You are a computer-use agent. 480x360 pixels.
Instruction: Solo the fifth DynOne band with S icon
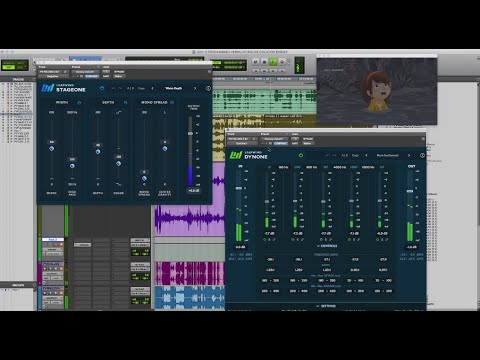382,240
